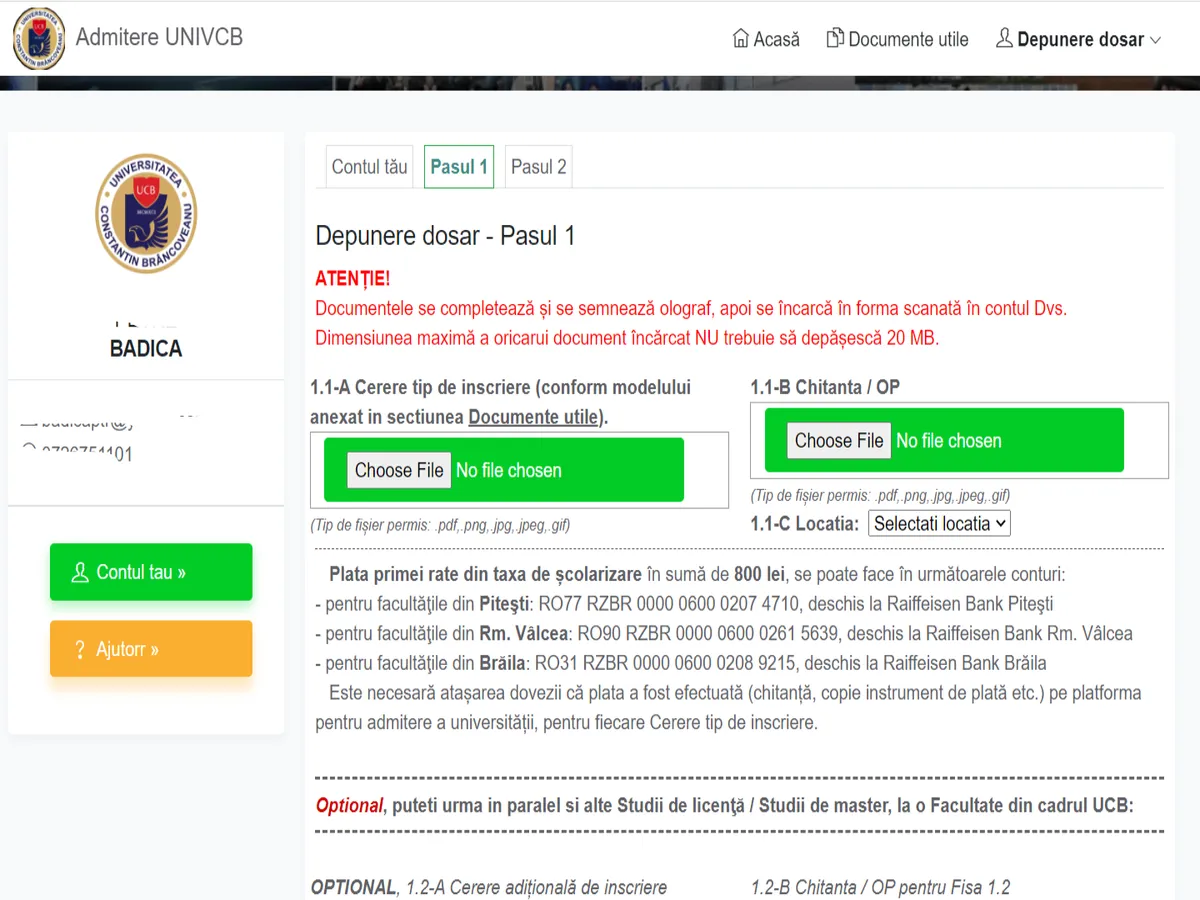This screenshot has width=1200, height=900.
Task: Click the BADICA name in sidebar
Action: pos(146,349)
